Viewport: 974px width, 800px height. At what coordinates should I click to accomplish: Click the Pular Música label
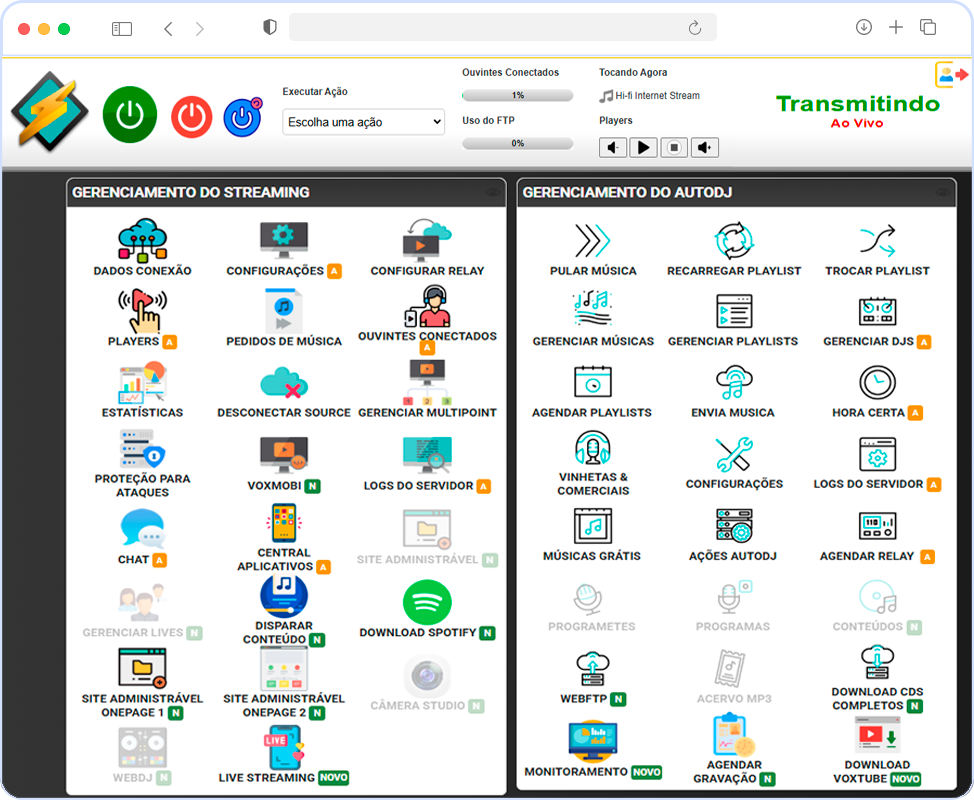click(593, 271)
